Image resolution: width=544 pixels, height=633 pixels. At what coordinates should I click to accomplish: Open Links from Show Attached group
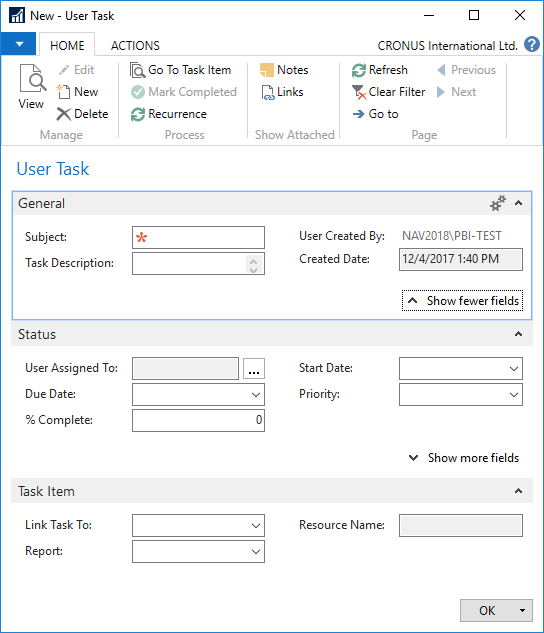coord(282,92)
